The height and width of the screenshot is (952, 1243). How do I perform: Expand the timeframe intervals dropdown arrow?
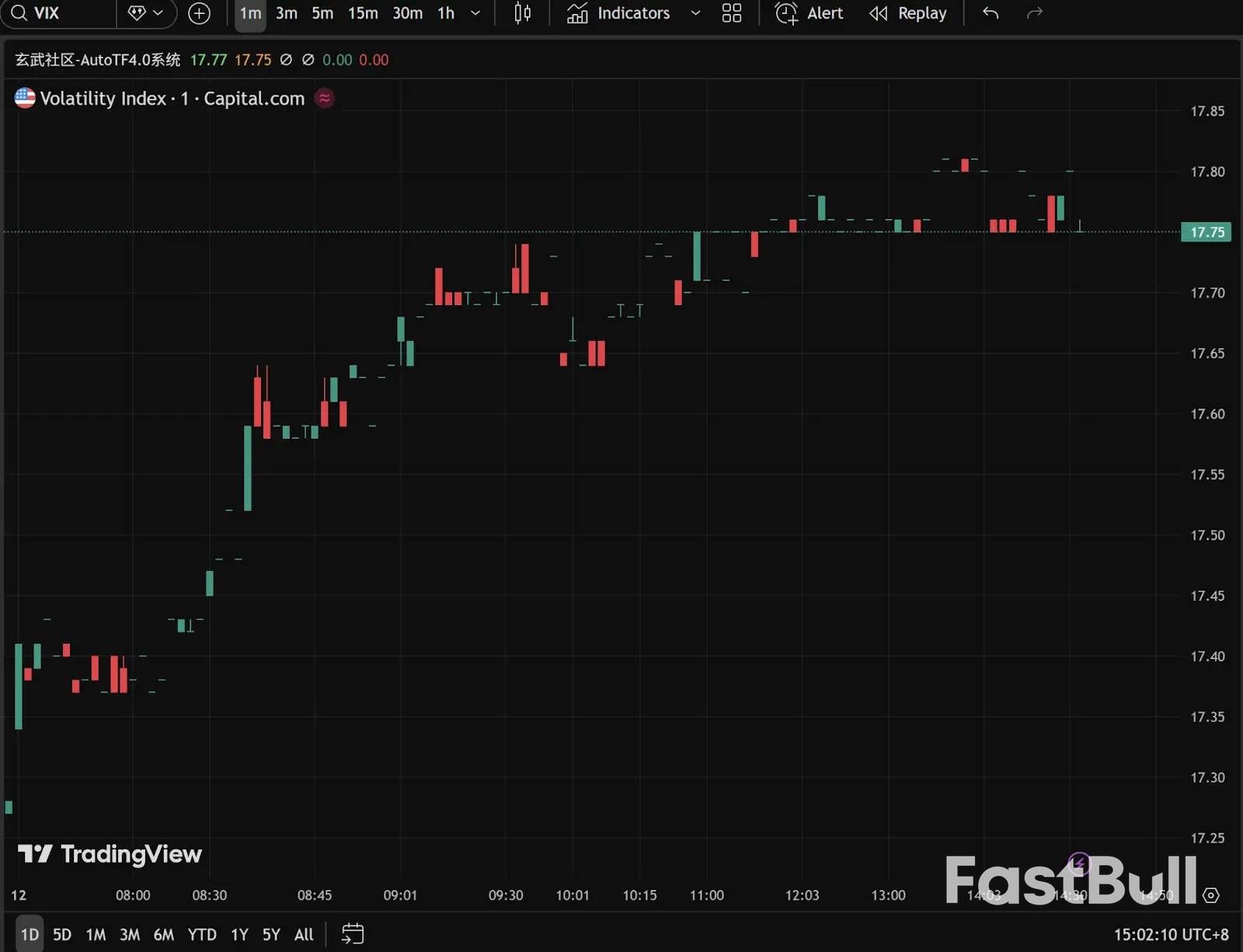[475, 13]
